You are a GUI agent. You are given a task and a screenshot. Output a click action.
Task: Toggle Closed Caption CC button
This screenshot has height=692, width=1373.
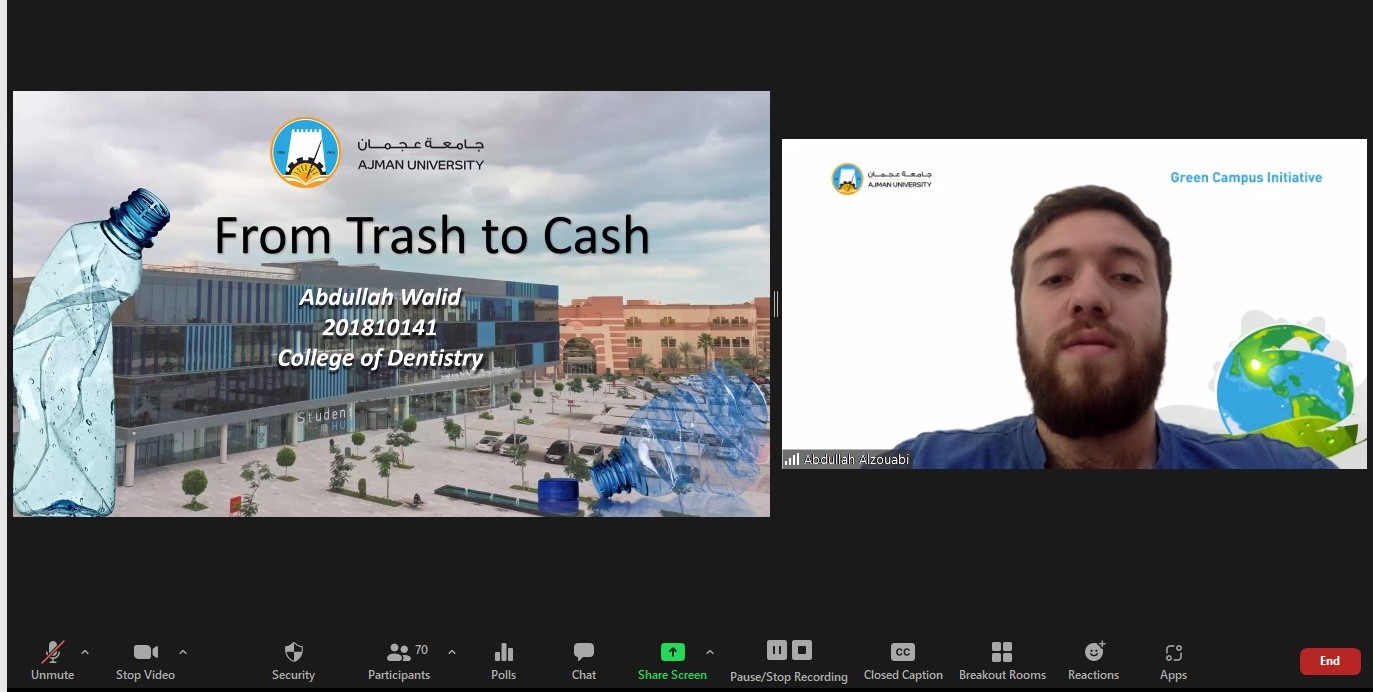pyautogui.click(x=902, y=652)
